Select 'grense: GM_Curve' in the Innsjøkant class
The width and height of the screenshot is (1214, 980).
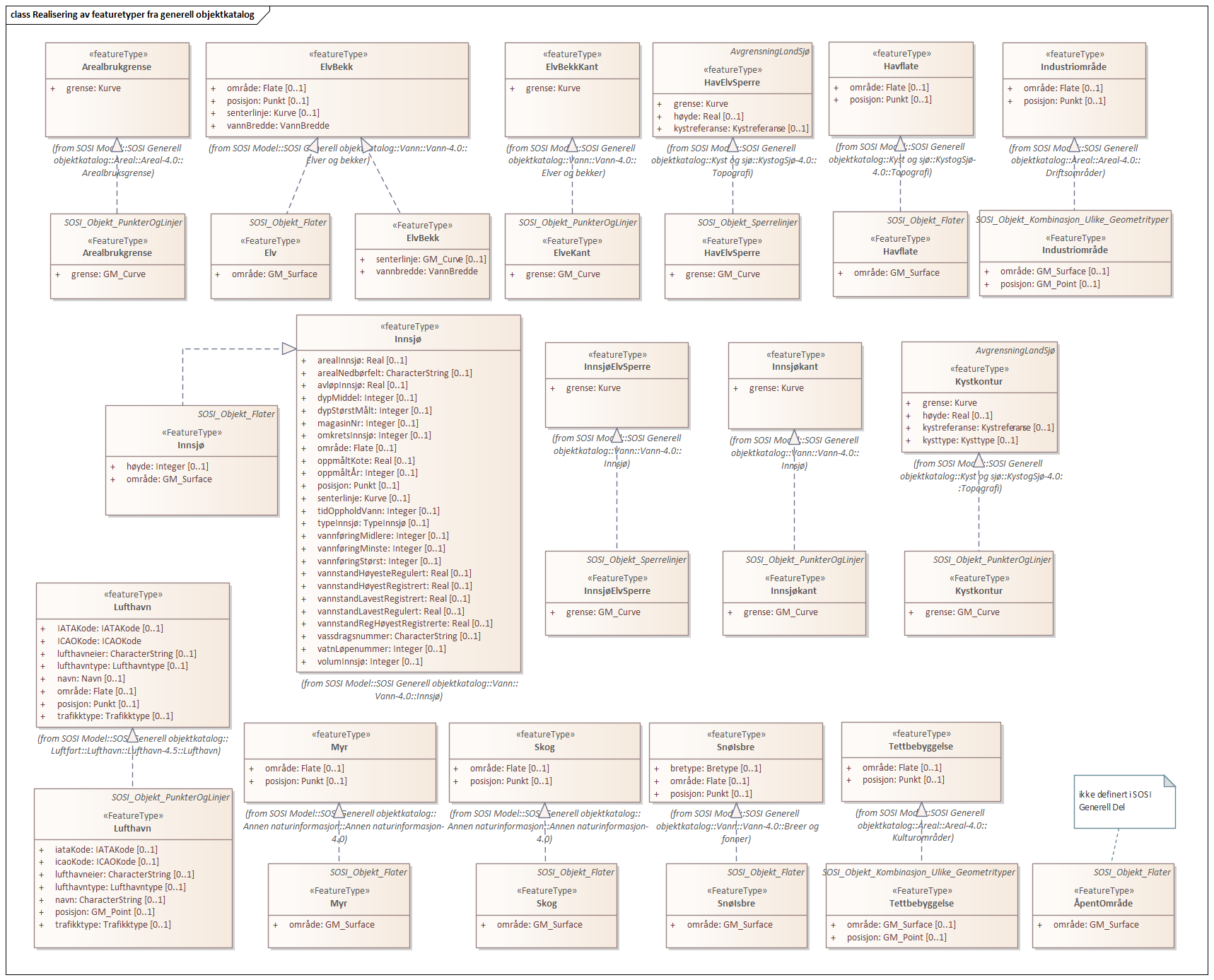point(780,612)
